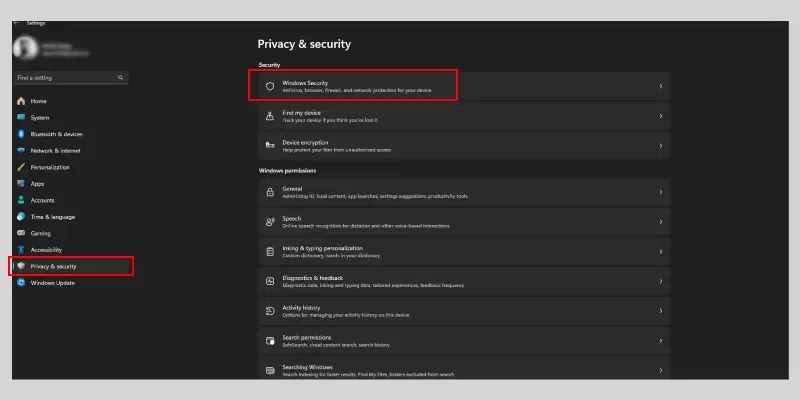Click the Search permissions icon
Viewport: 800px width, 400px height.
[x=270, y=341]
